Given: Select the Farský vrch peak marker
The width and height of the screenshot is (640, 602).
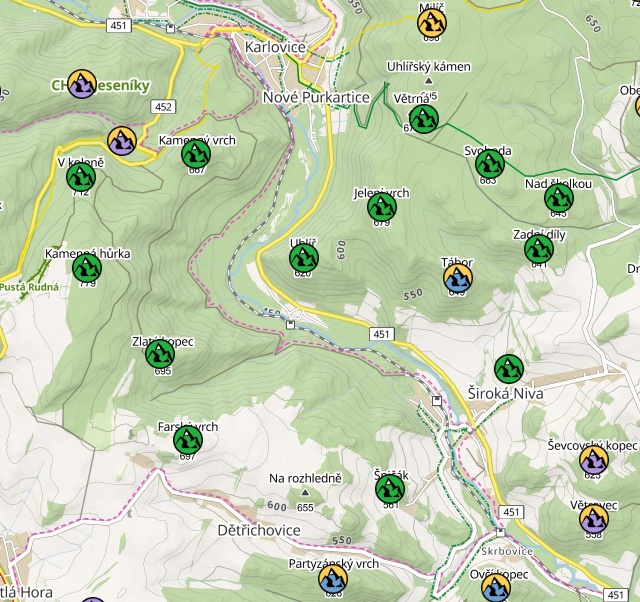Looking at the screenshot, I should coord(187,440).
